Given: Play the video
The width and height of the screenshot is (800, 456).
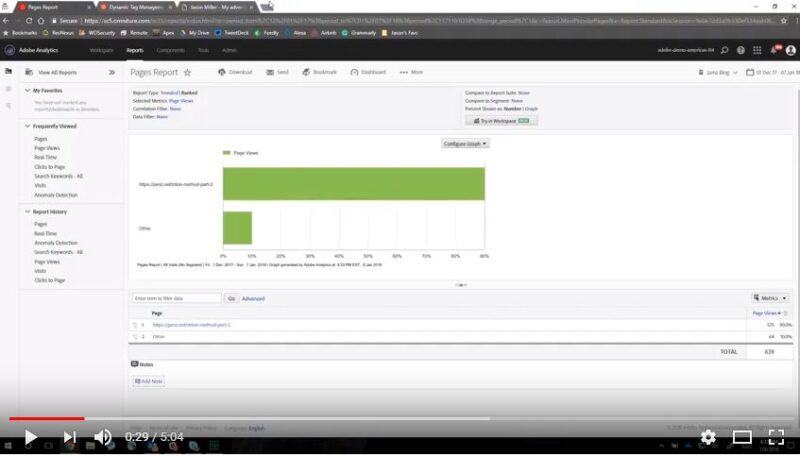Looking at the screenshot, I should 31,437.
